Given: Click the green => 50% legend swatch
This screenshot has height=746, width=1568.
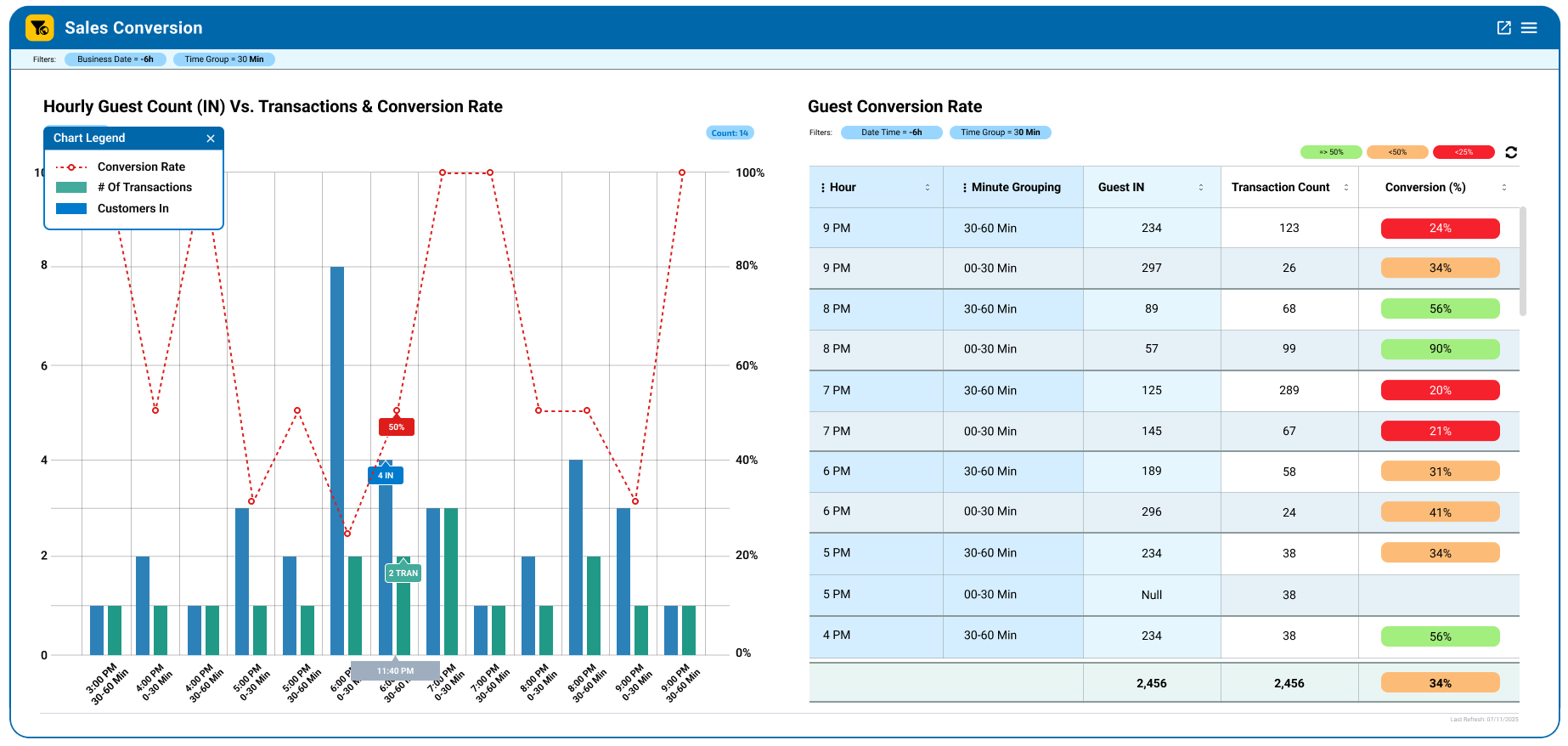Looking at the screenshot, I should (x=1330, y=152).
